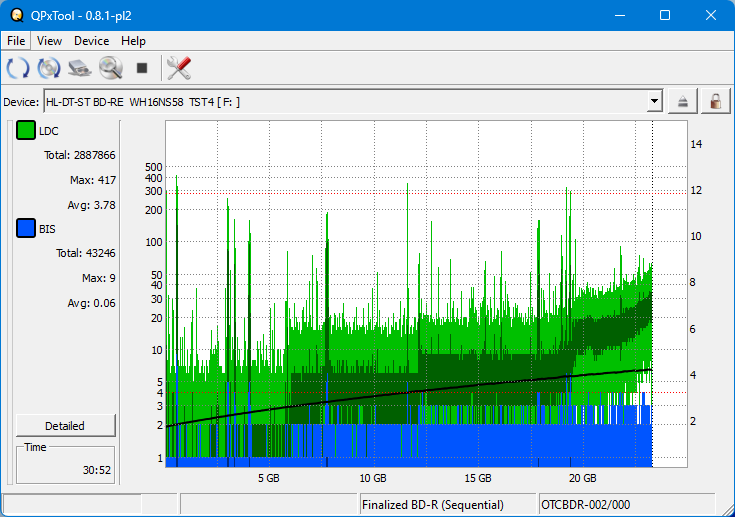Click the magnifier disc test icon
Viewport: 735px width, 517px height.
tap(110, 68)
